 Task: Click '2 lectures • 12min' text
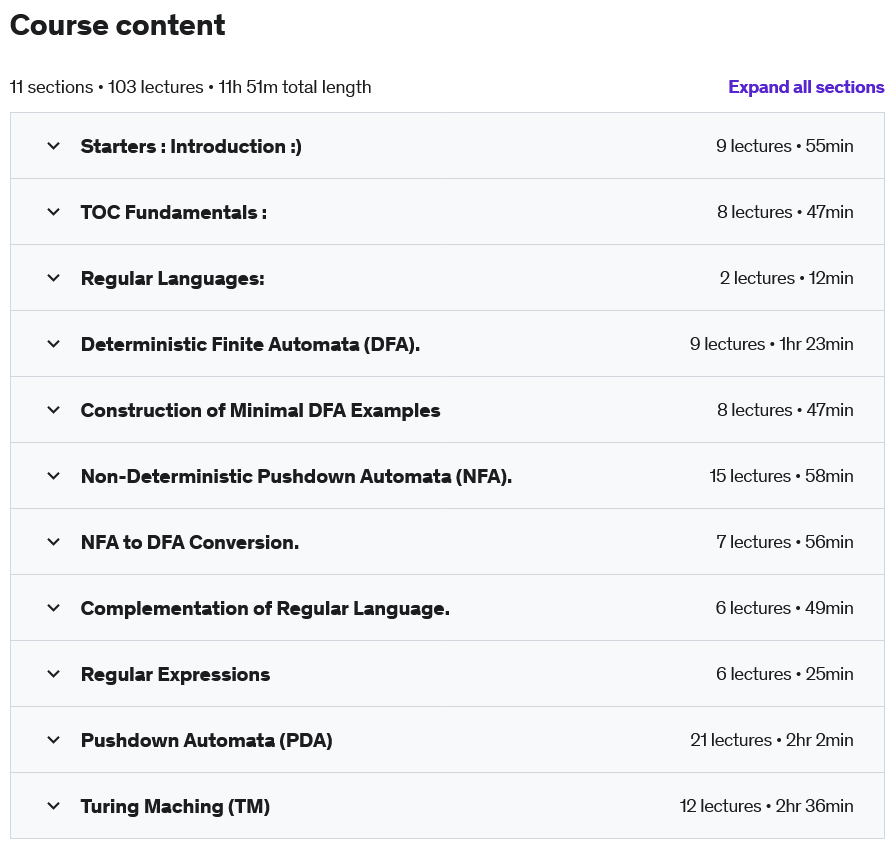click(786, 278)
